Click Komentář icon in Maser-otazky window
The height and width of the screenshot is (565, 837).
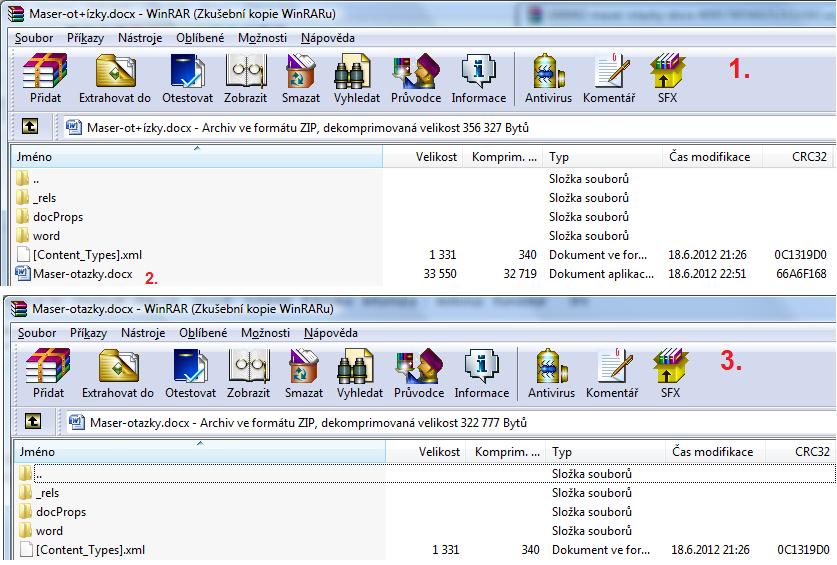click(x=612, y=373)
